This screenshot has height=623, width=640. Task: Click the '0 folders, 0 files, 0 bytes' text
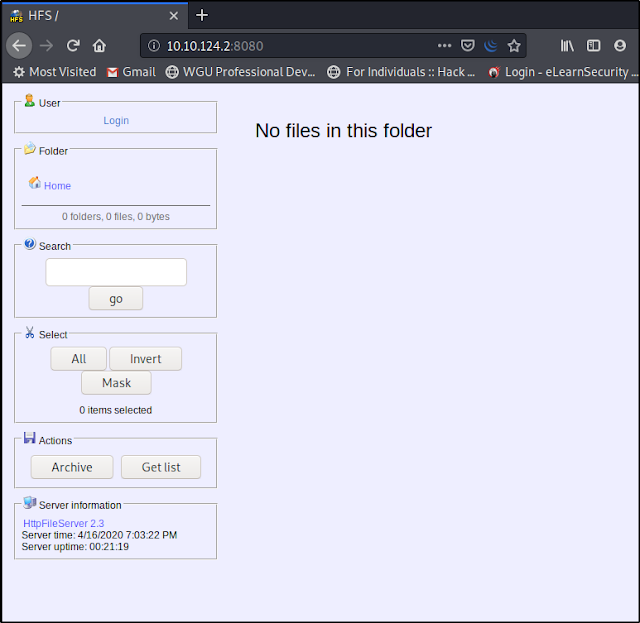tap(116, 216)
